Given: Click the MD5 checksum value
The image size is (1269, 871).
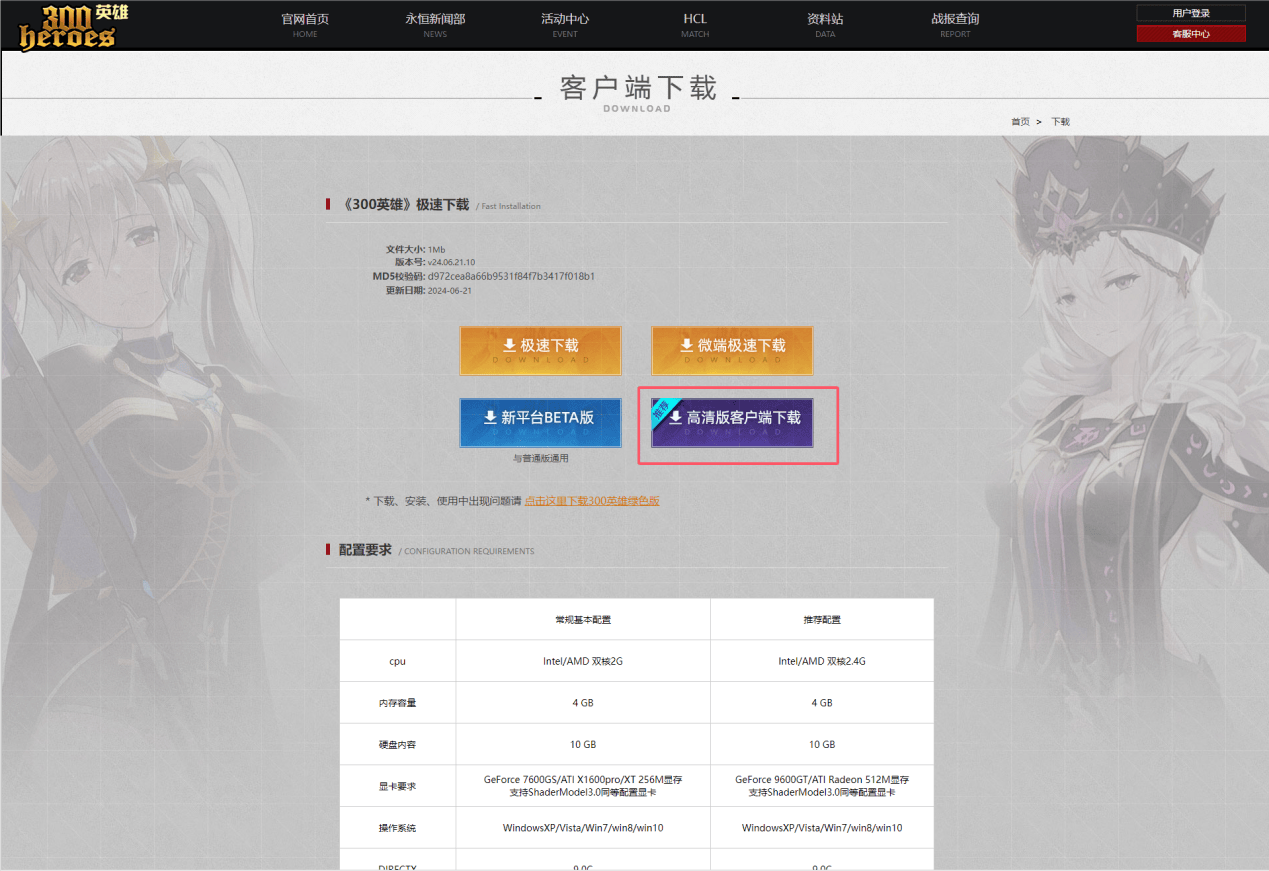Looking at the screenshot, I should (x=511, y=276).
